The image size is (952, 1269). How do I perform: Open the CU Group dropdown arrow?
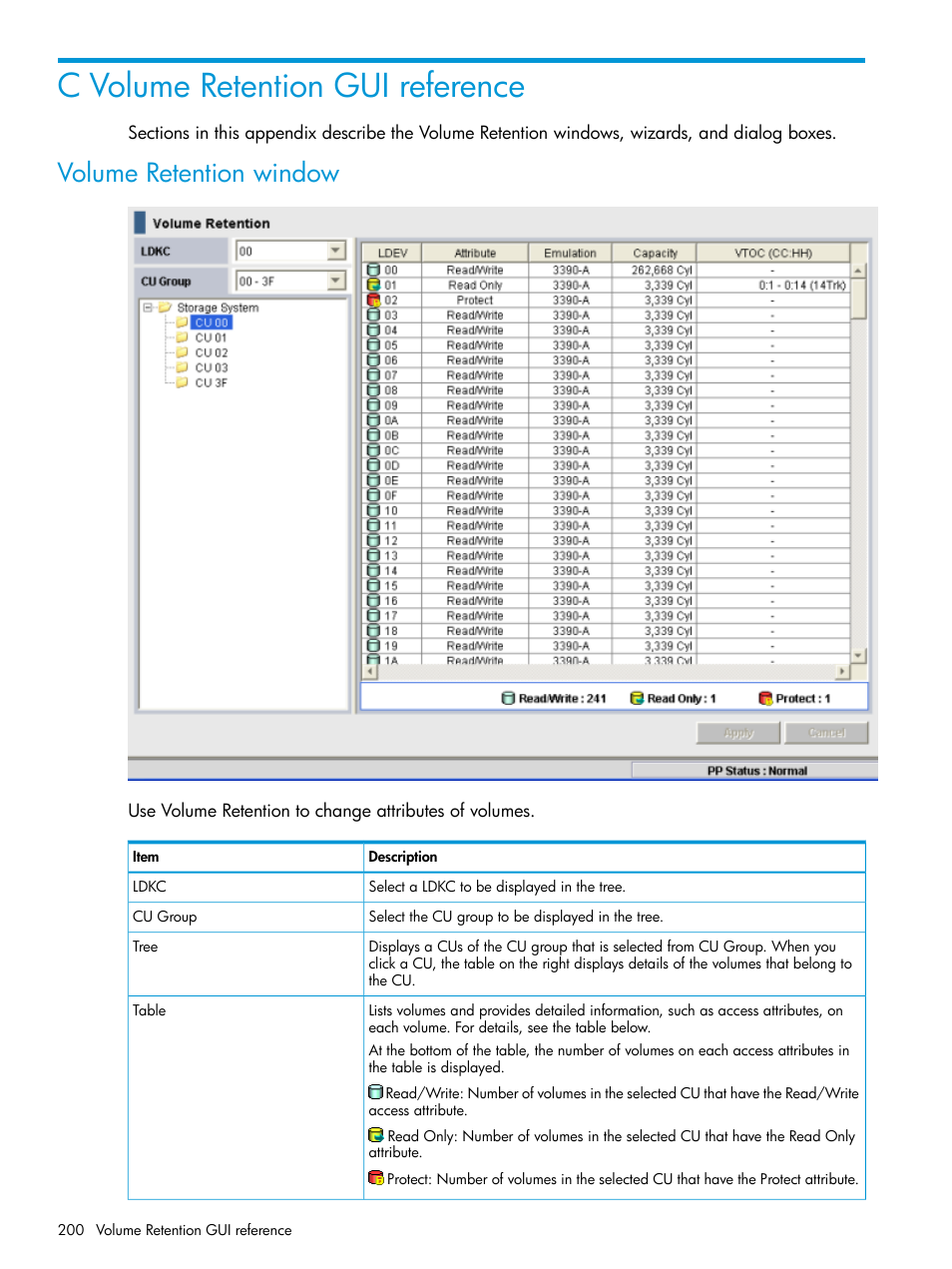click(336, 281)
